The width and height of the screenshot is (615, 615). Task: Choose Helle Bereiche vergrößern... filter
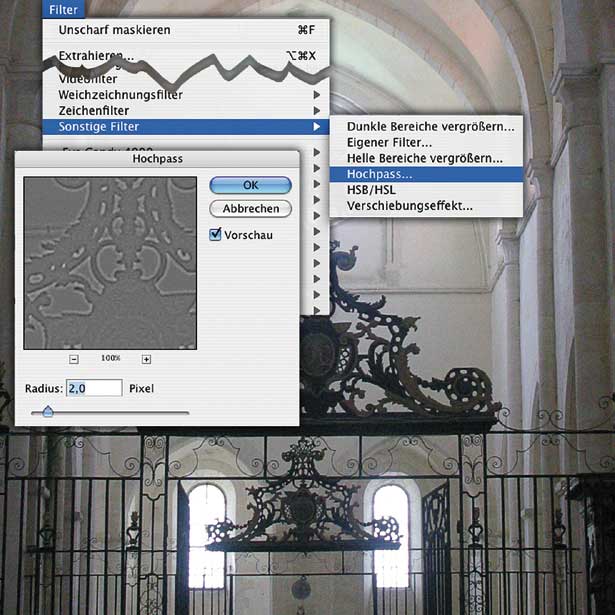pos(426,158)
